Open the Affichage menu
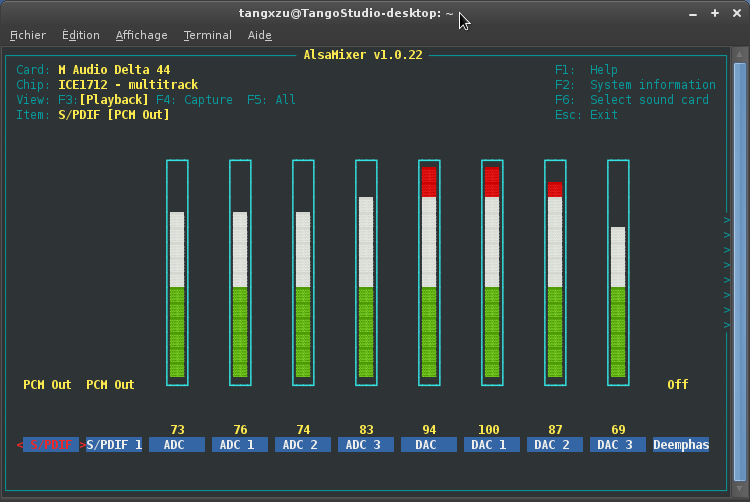 click(141, 35)
